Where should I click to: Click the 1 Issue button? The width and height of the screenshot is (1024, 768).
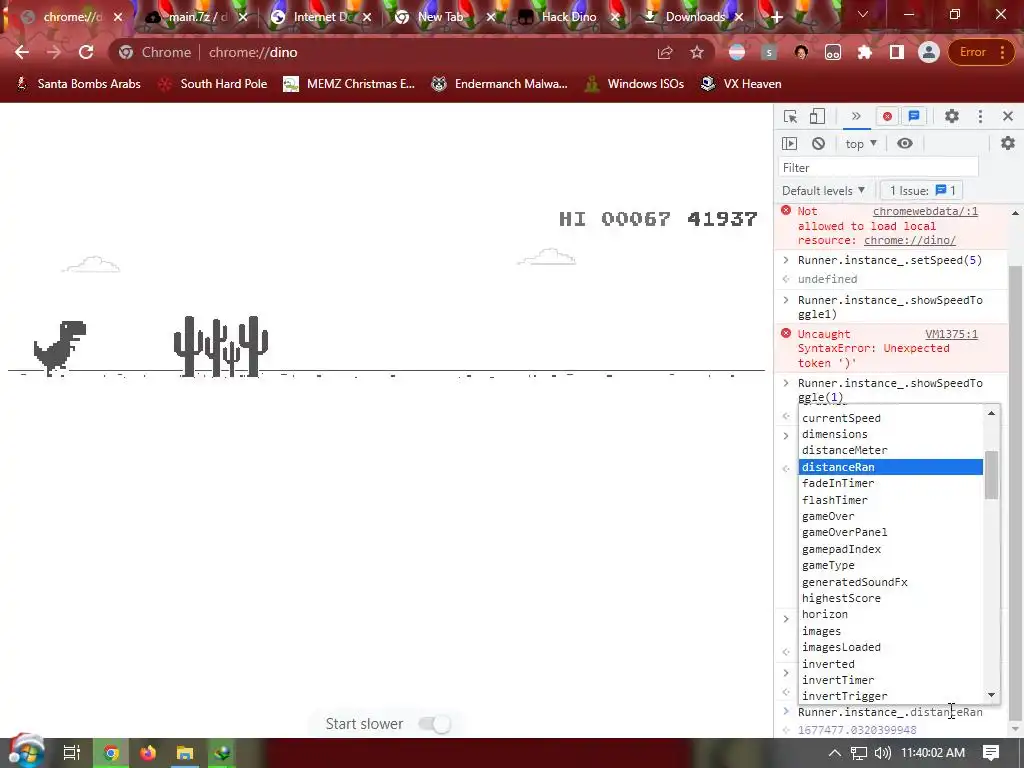922,191
